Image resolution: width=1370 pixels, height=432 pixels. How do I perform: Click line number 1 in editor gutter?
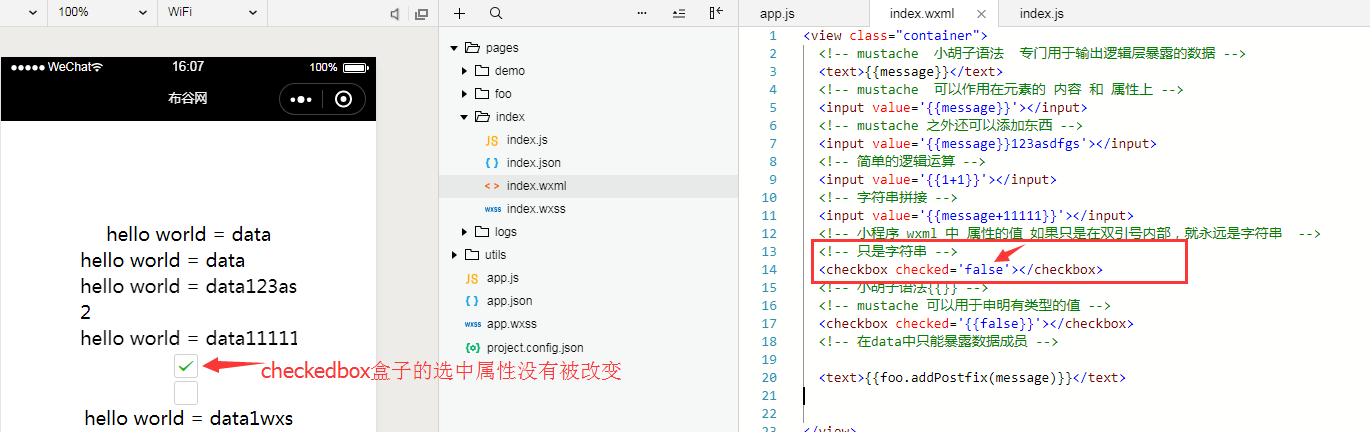(772, 35)
